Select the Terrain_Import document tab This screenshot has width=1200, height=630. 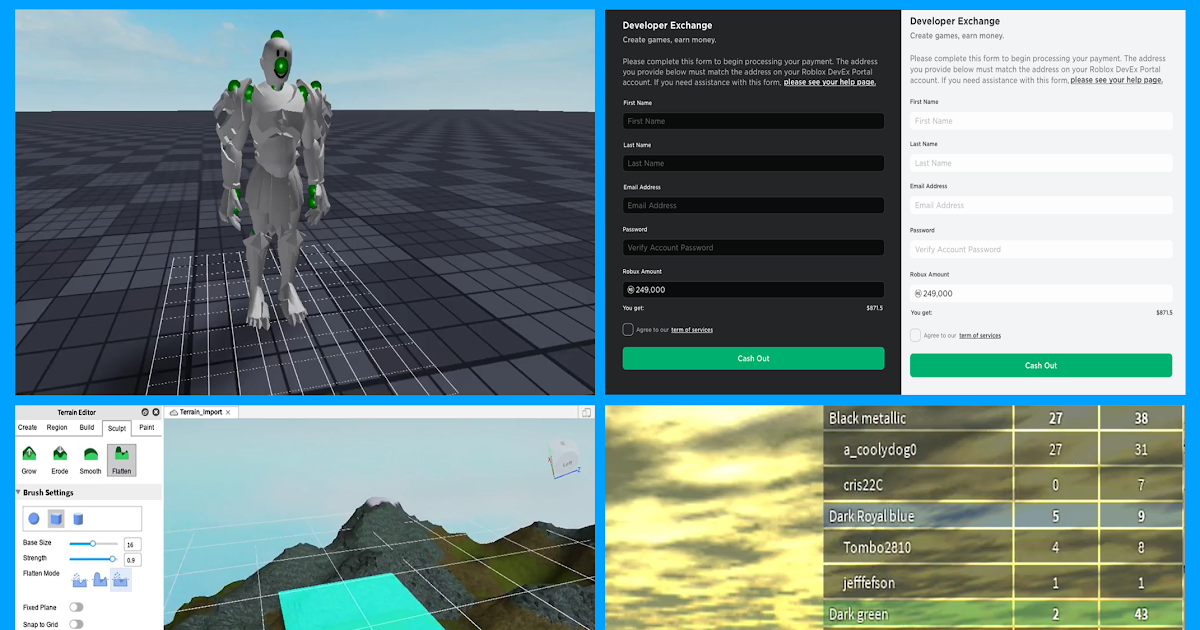pos(200,412)
